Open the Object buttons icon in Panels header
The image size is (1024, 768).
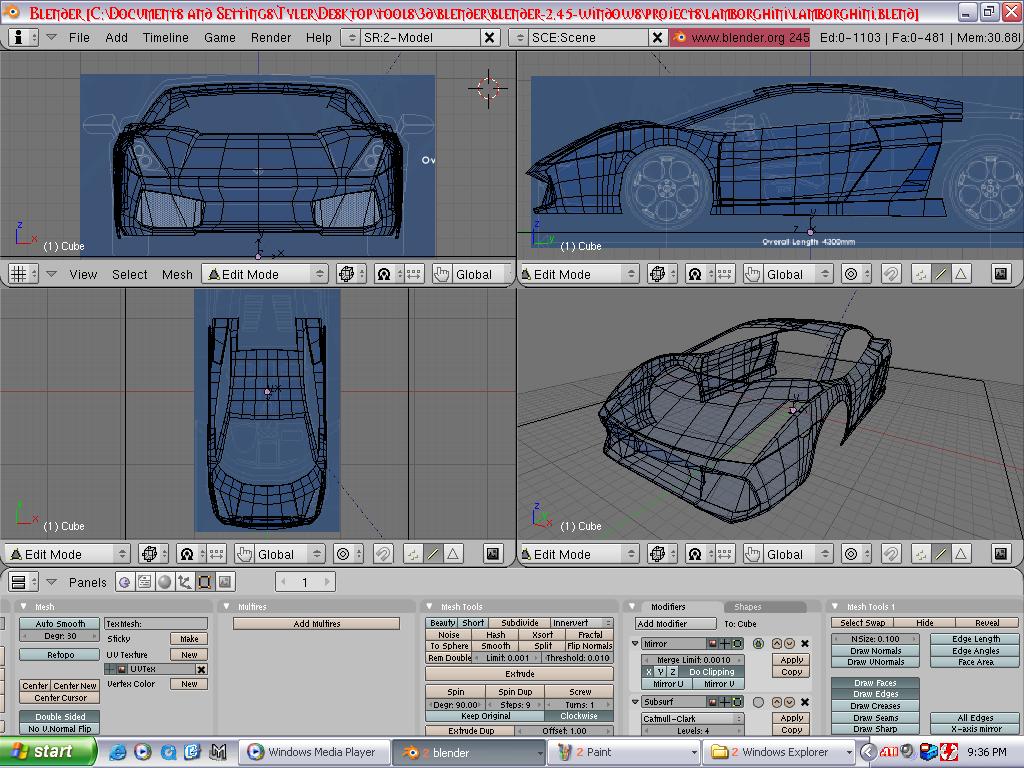click(x=185, y=582)
